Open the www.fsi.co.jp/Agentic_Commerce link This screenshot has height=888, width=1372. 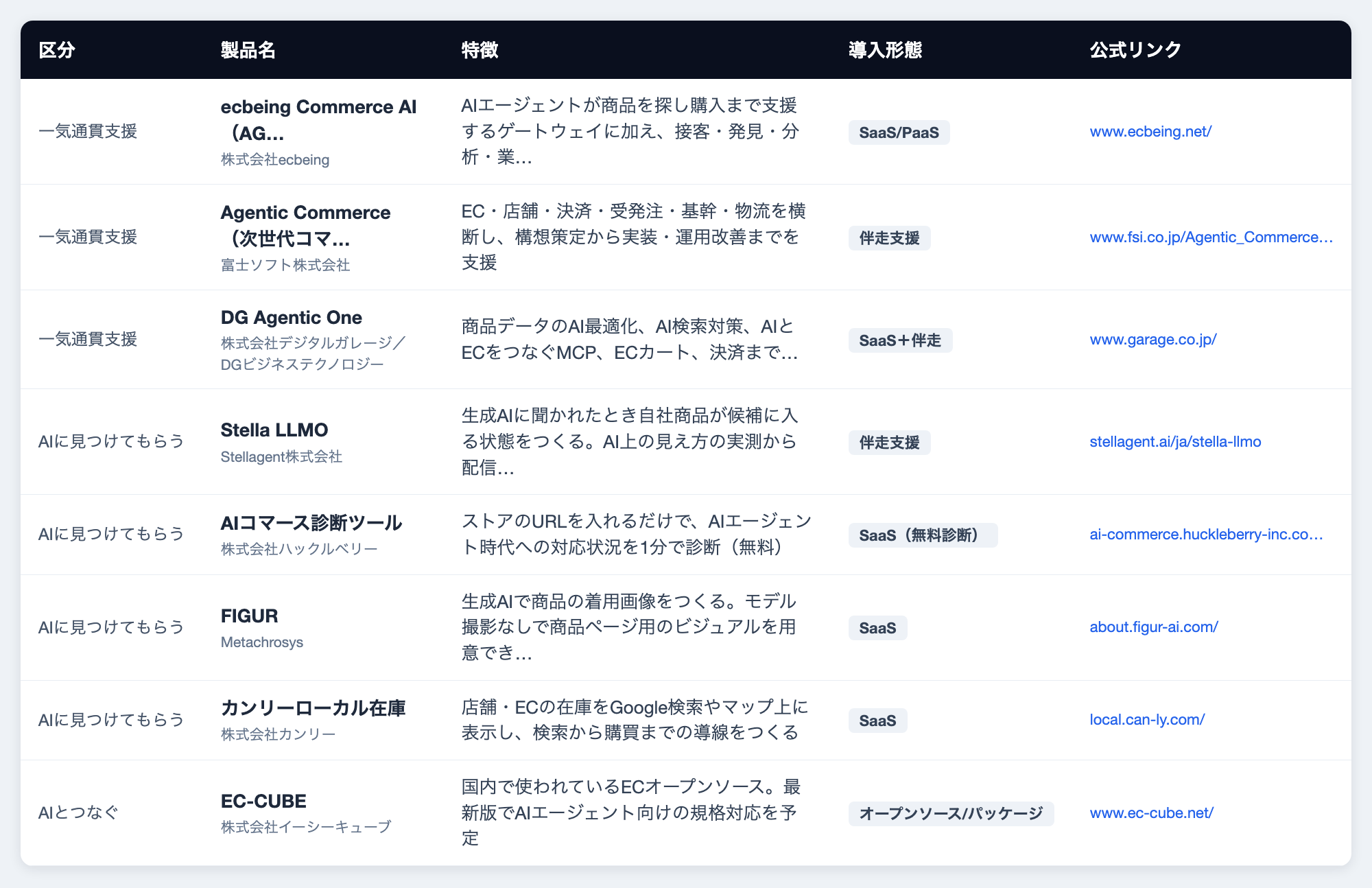tap(1211, 237)
